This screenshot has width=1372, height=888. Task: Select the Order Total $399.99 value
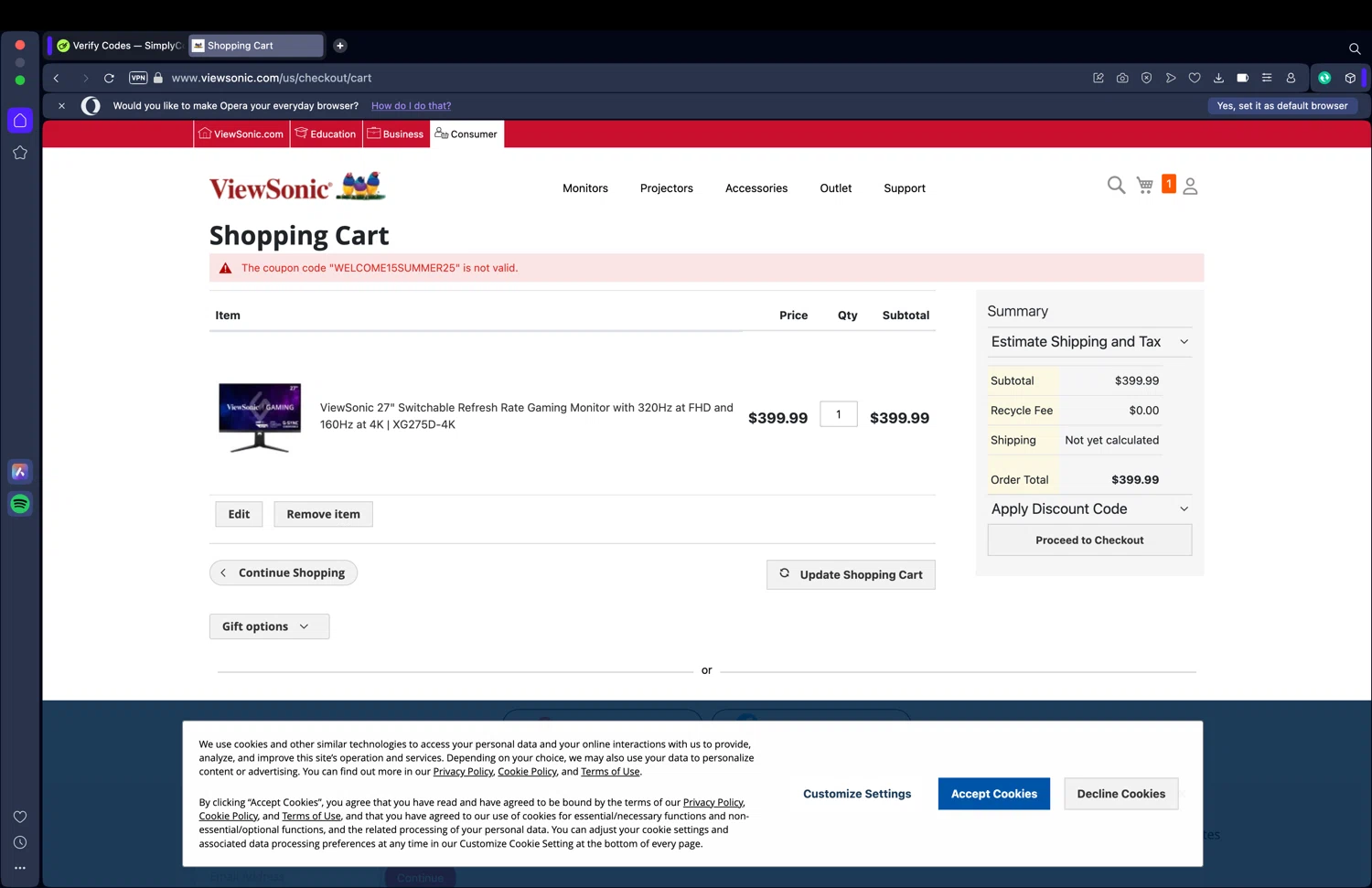[x=1135, y=480]
